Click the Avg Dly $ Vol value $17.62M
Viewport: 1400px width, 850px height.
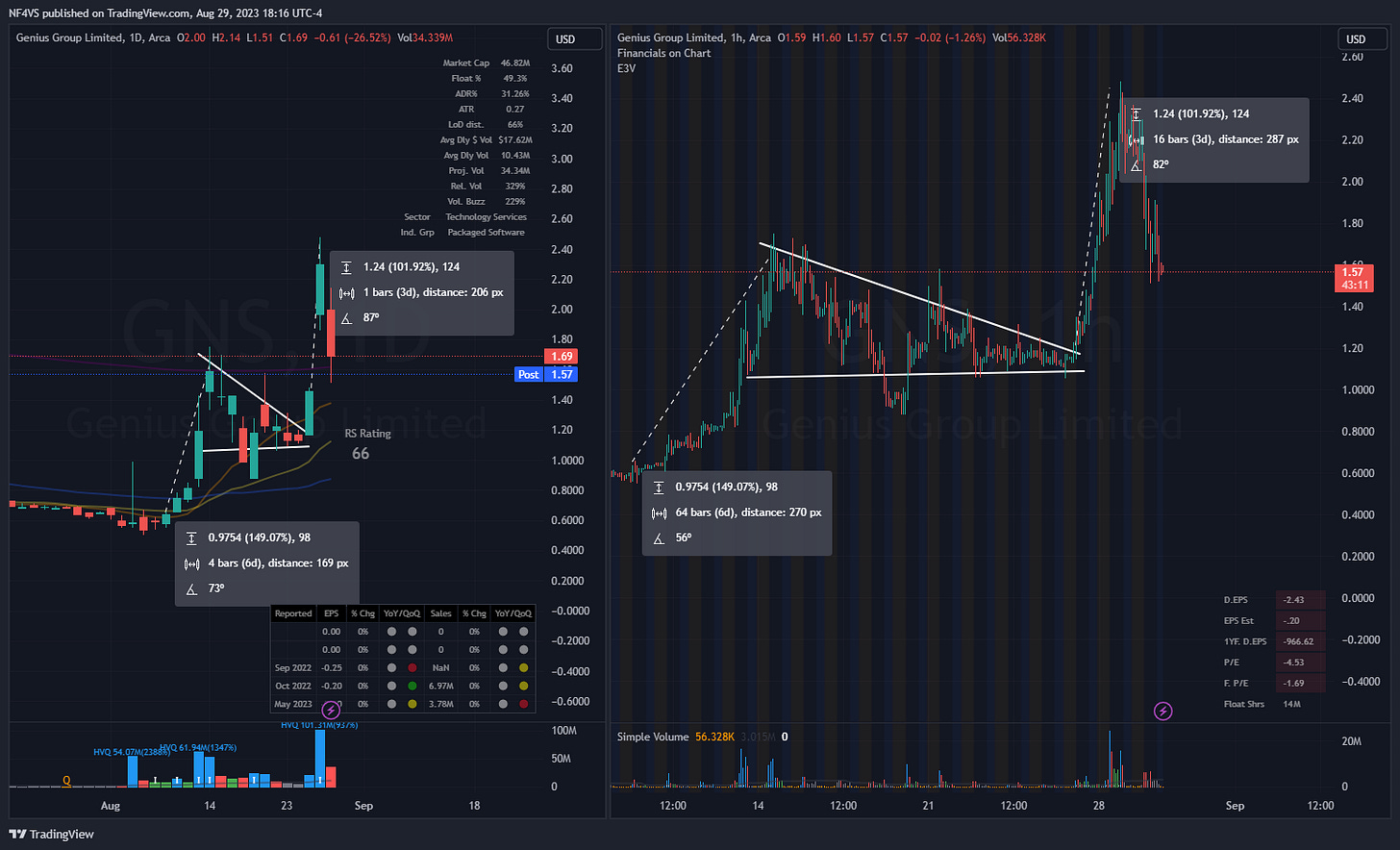tap(515, 139)
